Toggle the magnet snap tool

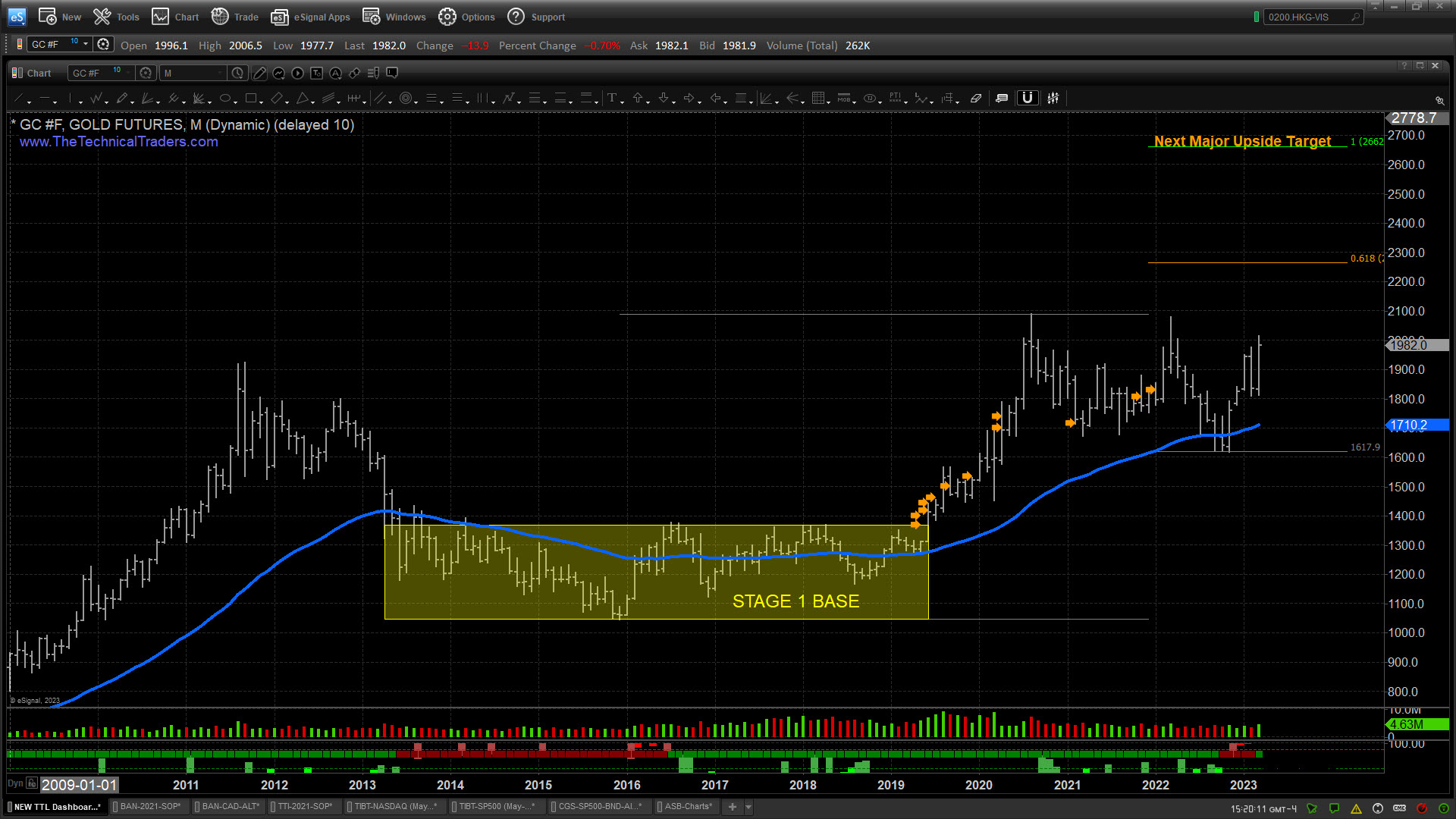click(1028, 98)
